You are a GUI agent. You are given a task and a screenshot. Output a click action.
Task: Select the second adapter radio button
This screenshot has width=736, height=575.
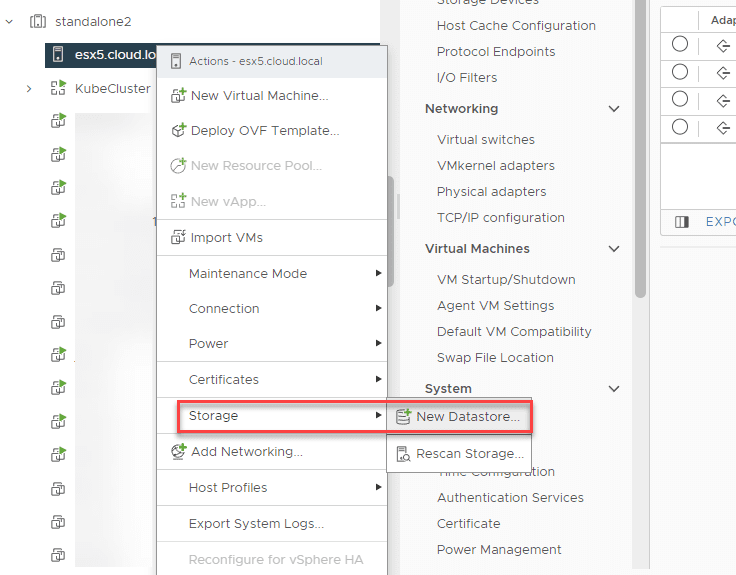point(680,72)
